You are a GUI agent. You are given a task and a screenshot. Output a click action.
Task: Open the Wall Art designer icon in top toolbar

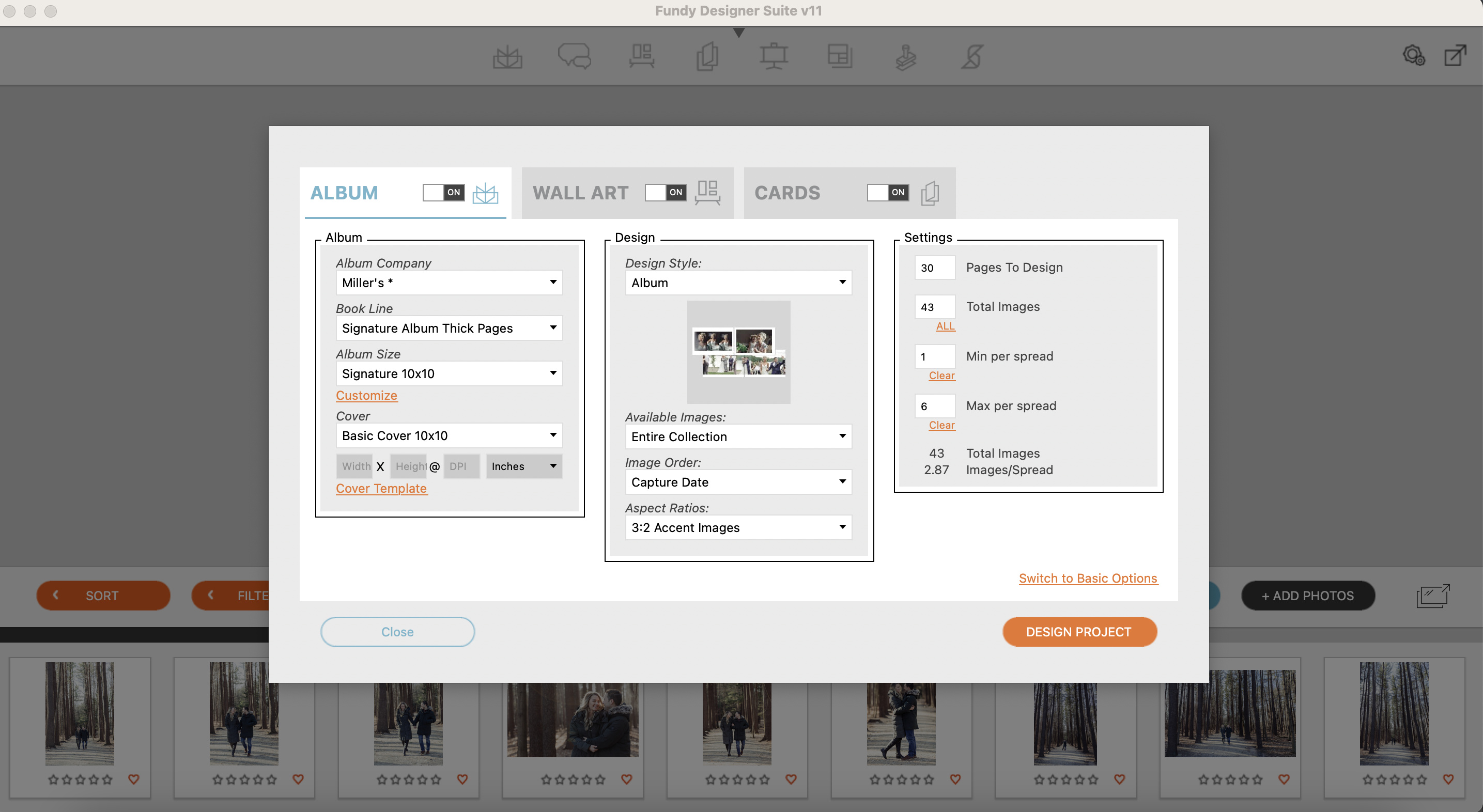(x=641, y=56)
